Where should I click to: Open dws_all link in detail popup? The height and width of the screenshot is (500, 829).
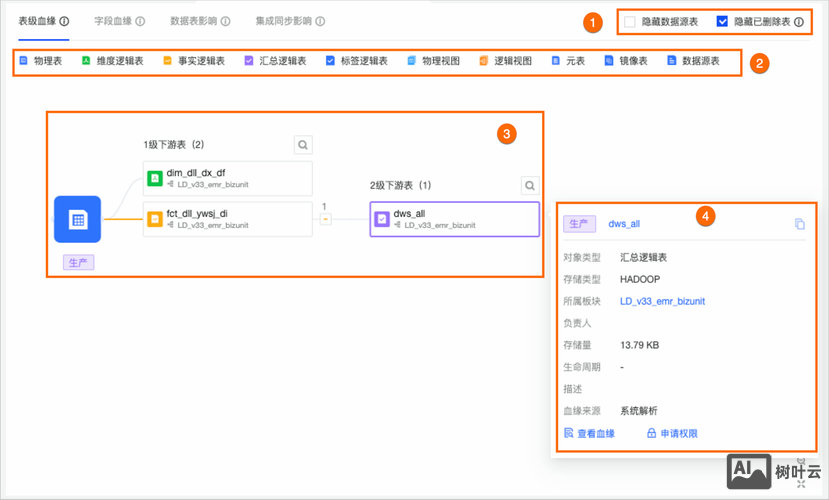coord(624,224)
